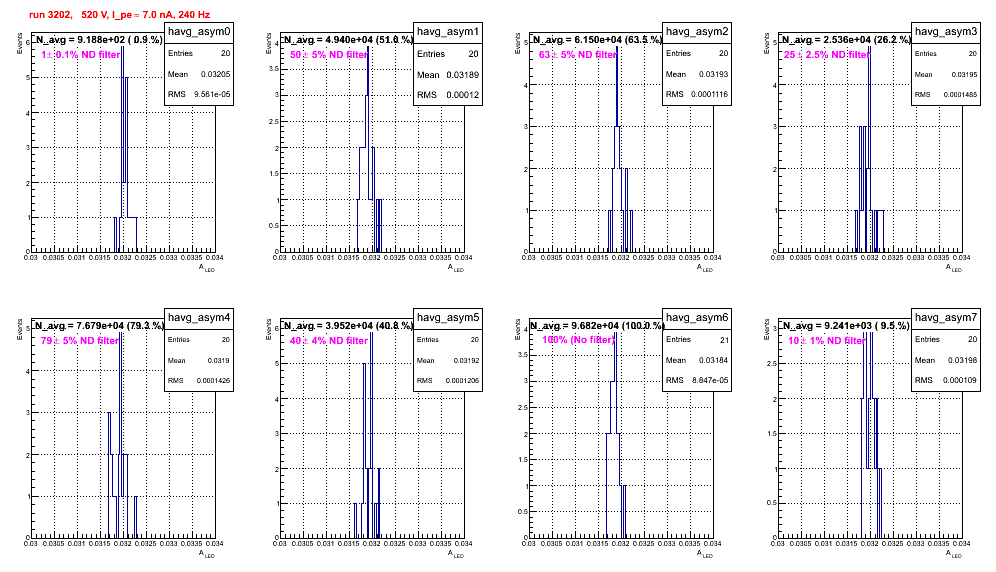Click the A_LED axis title under havg_asym0 plot
This screenshot has height=572, width=996.
[x=207, y=268]
